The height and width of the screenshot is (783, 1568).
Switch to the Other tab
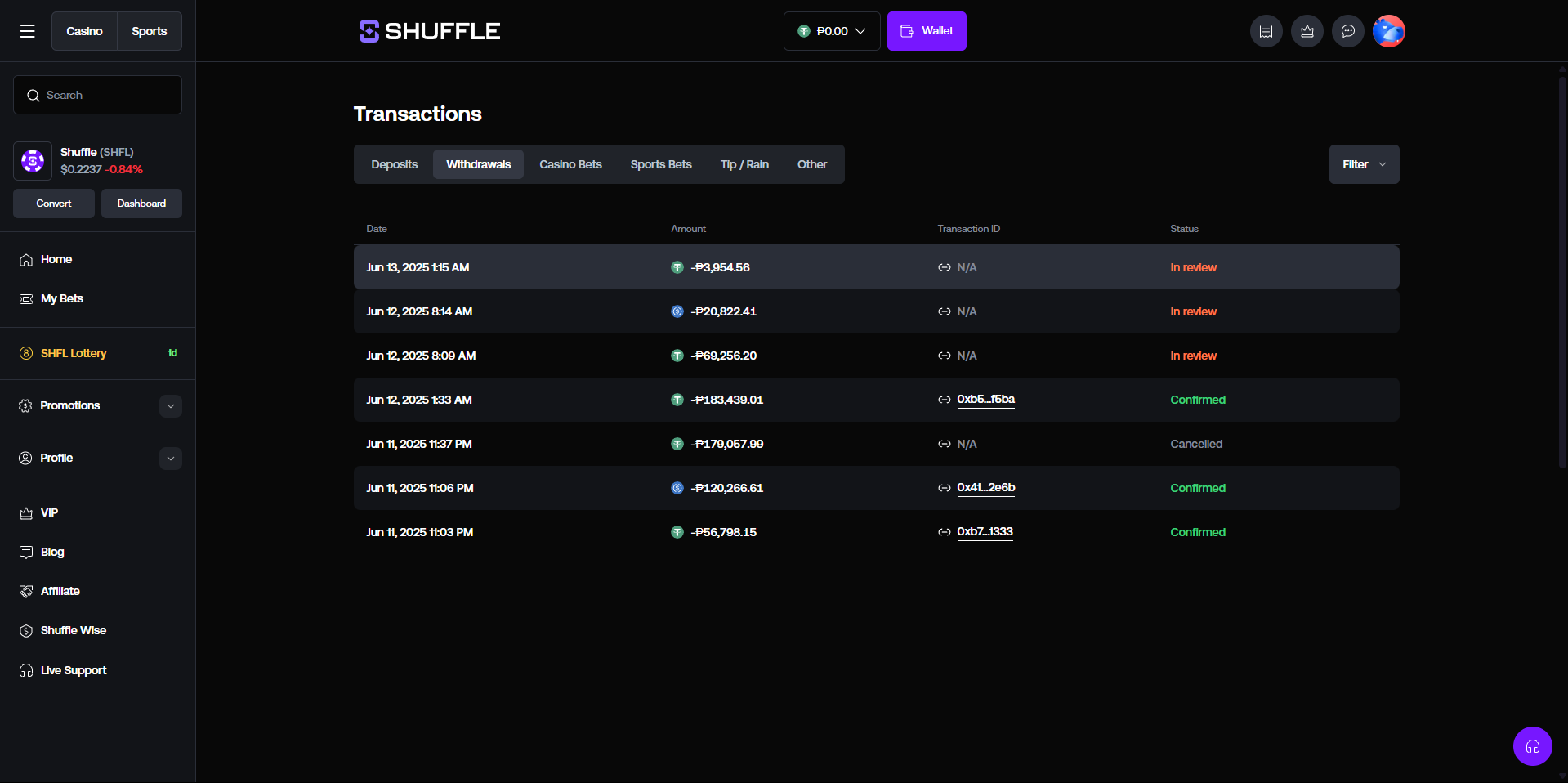click(x=812, y=164)
